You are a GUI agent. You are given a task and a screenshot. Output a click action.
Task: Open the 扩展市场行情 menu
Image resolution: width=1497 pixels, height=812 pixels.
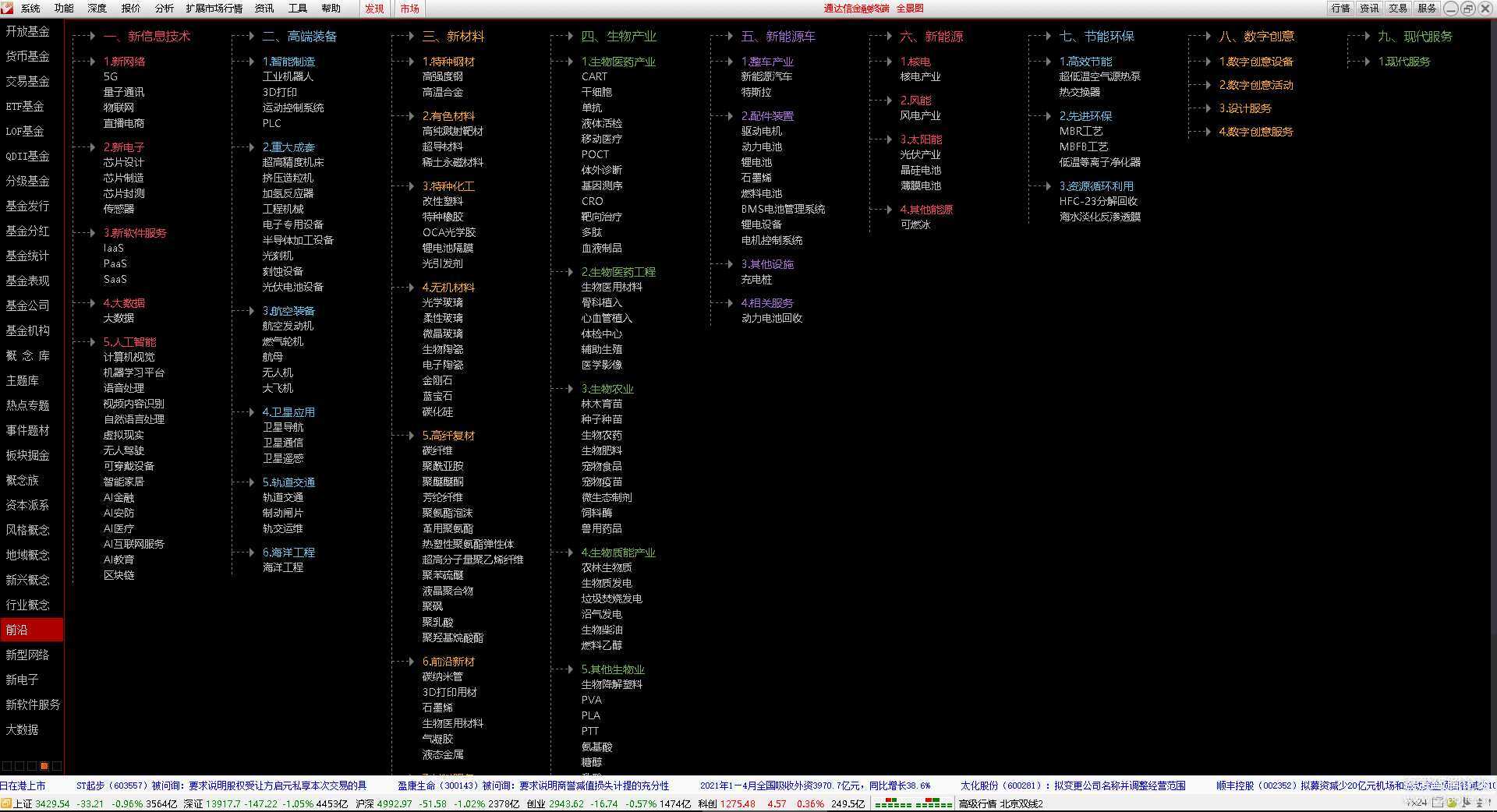[214, 8]
